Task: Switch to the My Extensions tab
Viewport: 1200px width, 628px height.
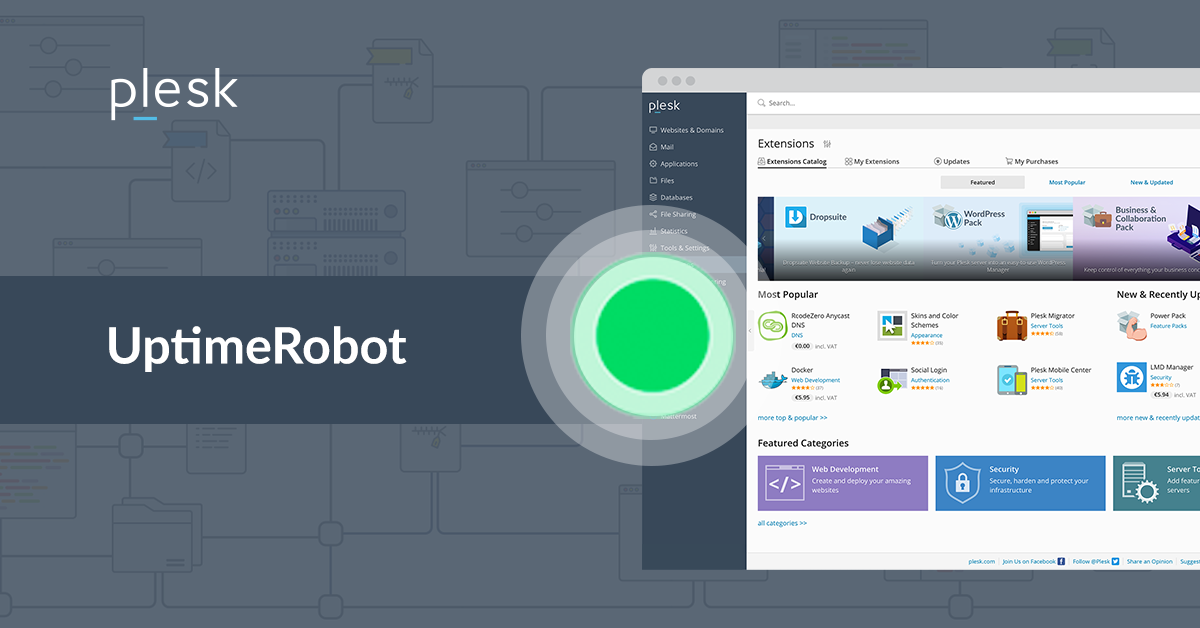Action: 872,161
